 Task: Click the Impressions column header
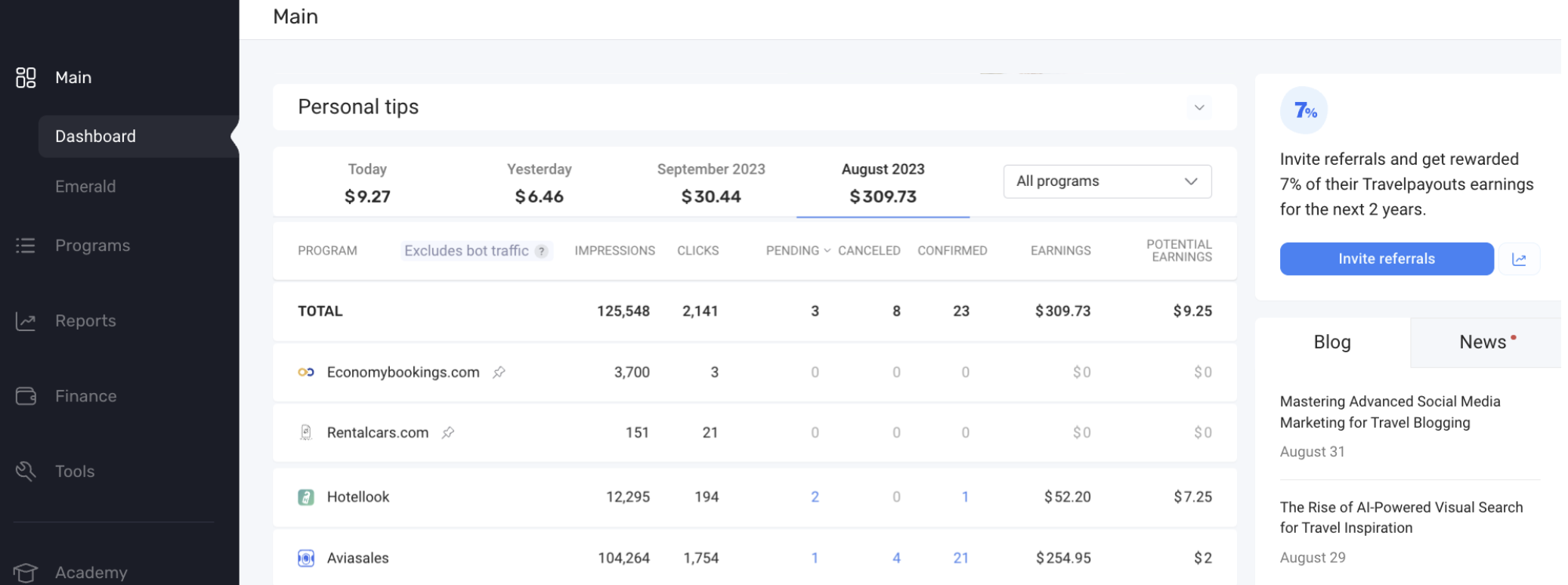614,251
